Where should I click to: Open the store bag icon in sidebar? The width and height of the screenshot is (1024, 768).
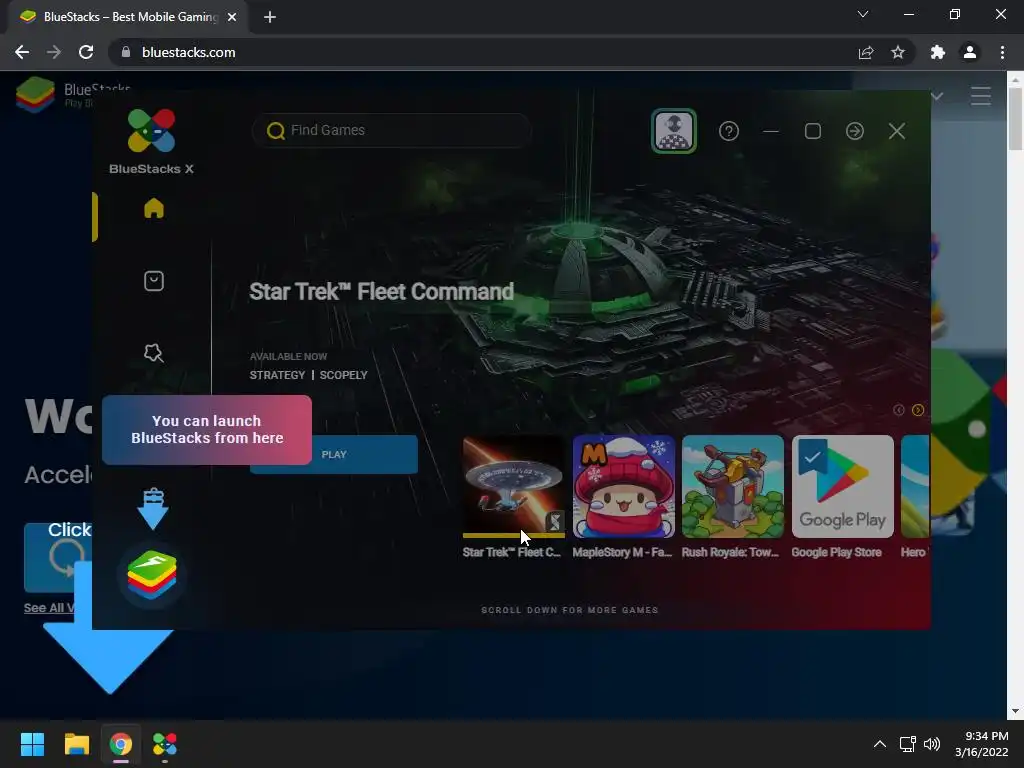tap(153, 281)
